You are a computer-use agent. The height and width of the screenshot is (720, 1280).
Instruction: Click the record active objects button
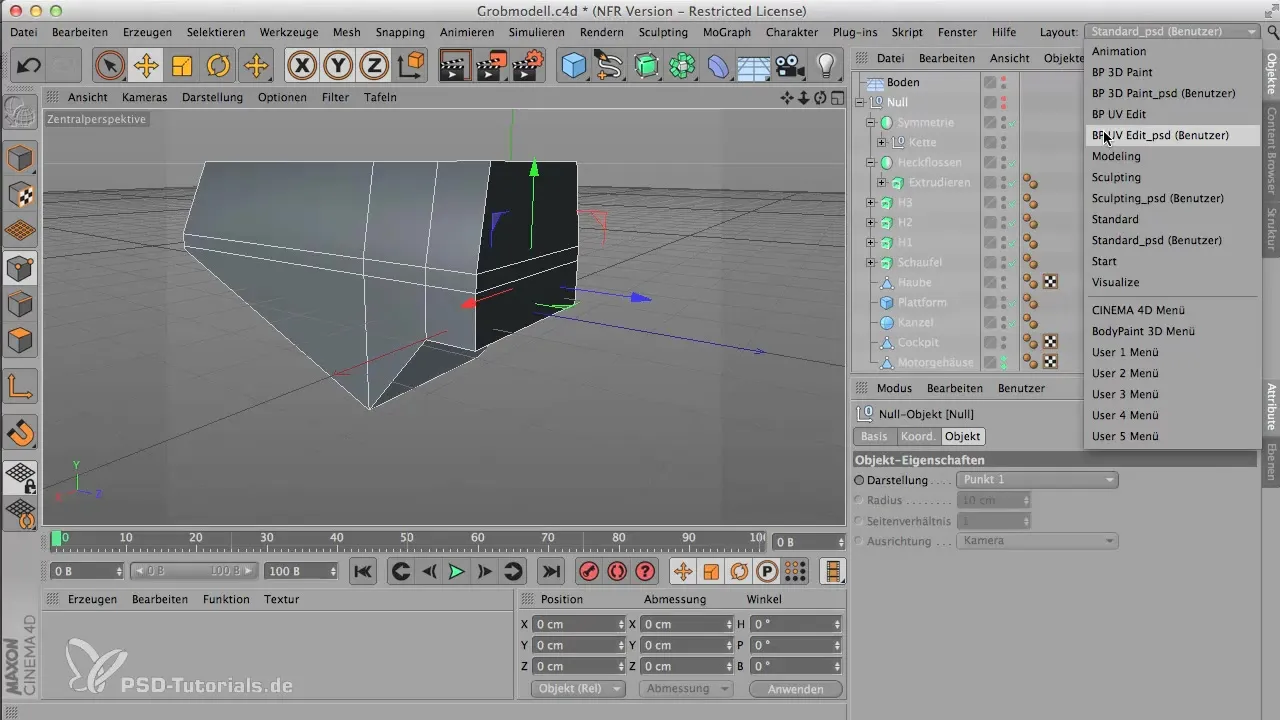[x=590, y=571]
